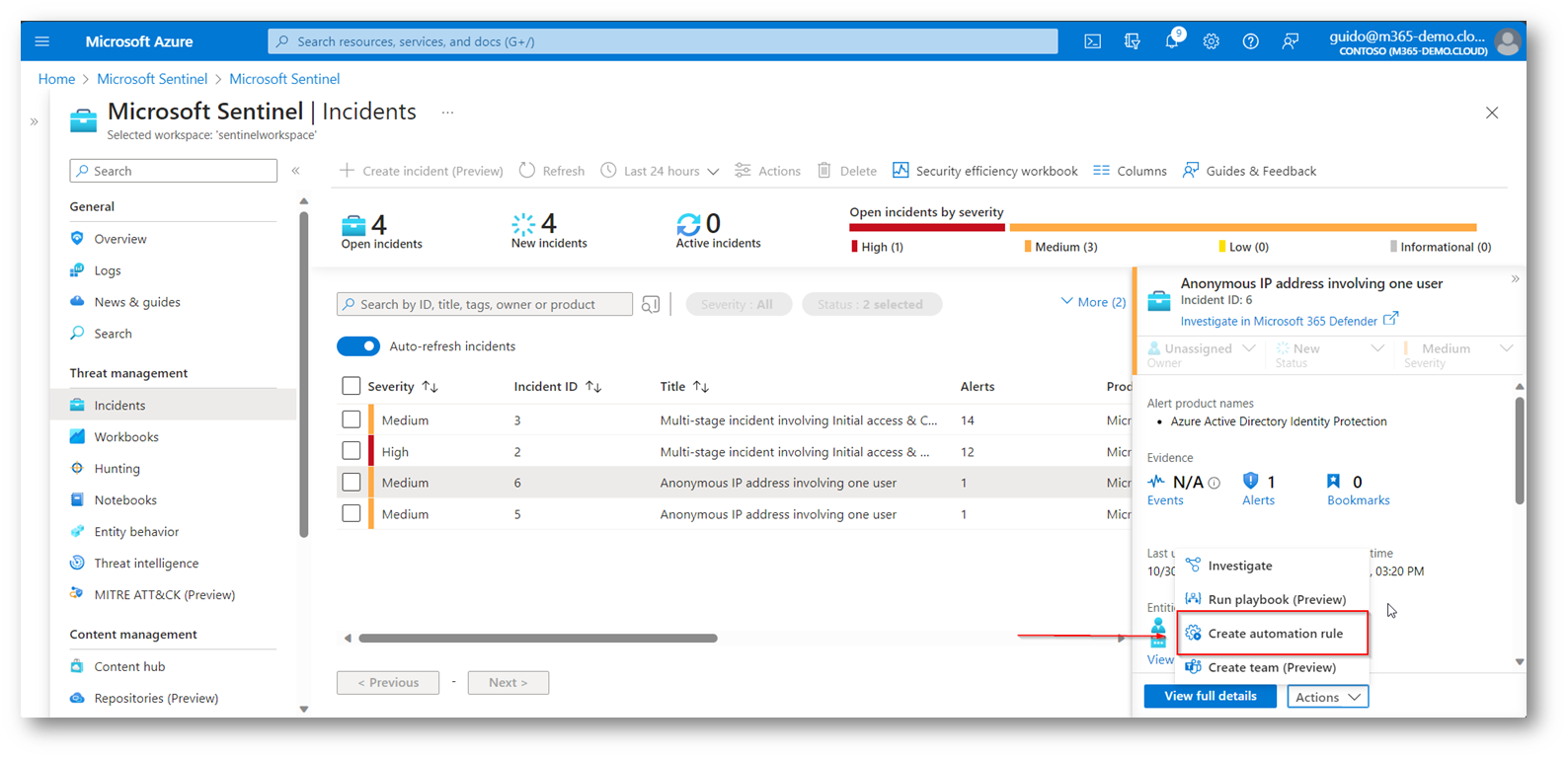
Task: Open Investigate in Microsoft 365 Defender link
Action: point(1279,321)
